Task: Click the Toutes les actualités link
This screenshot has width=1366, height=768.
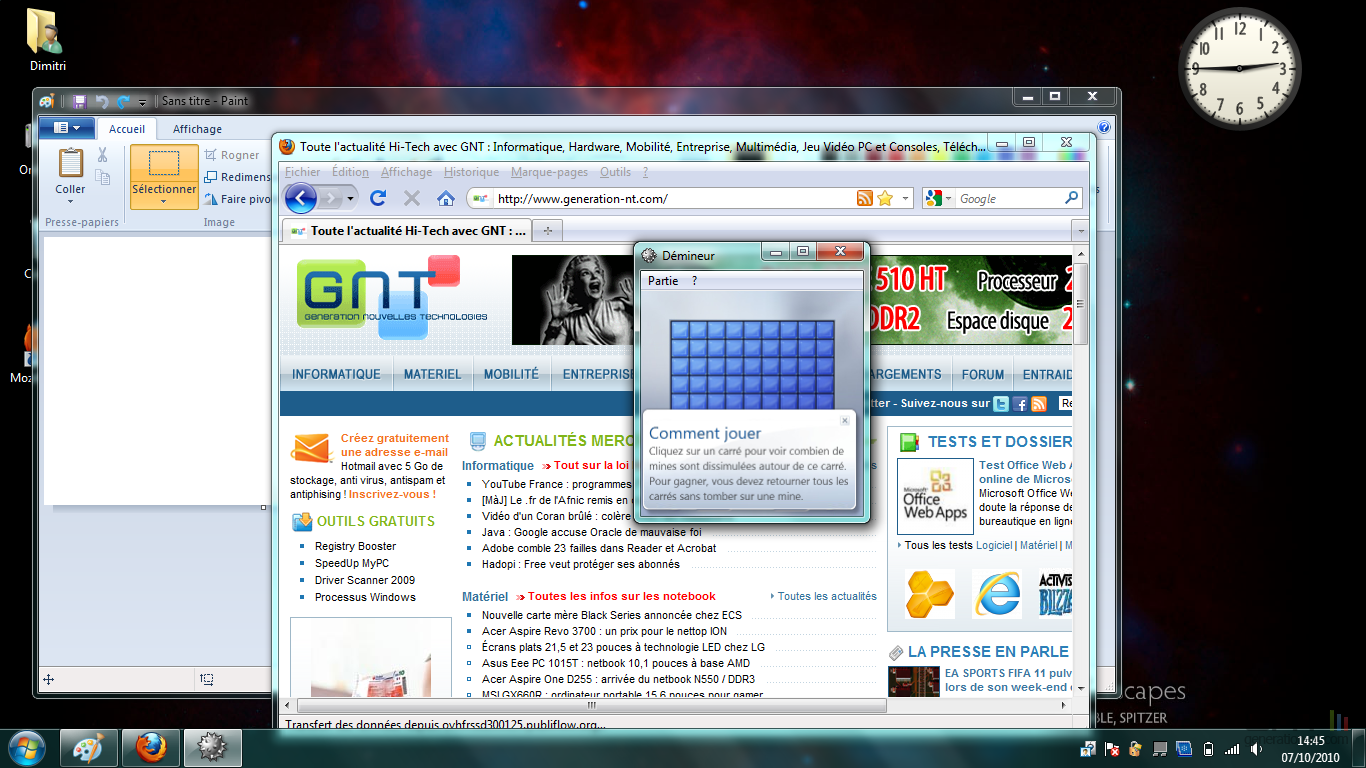Action: [827, 596]
